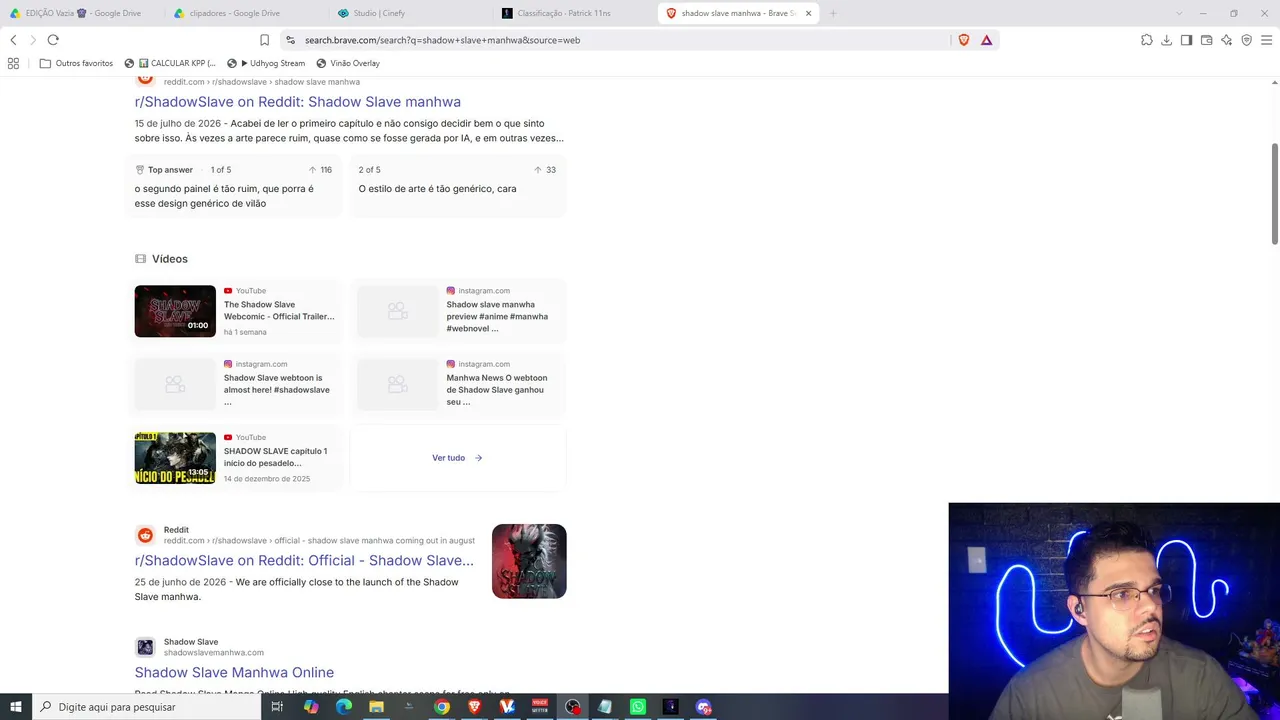
Task: Open the tab search dropdown arrow
Action: 1179,13
